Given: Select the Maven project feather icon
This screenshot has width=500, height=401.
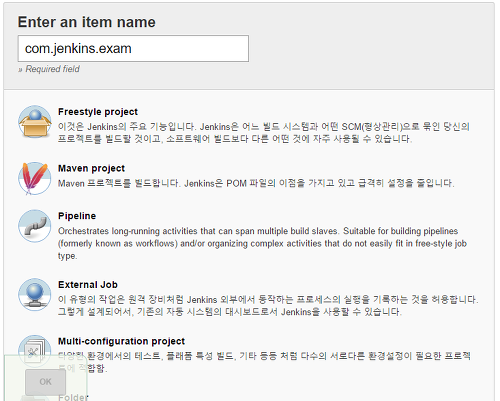Looking at the screenshot, I should 35,178.
